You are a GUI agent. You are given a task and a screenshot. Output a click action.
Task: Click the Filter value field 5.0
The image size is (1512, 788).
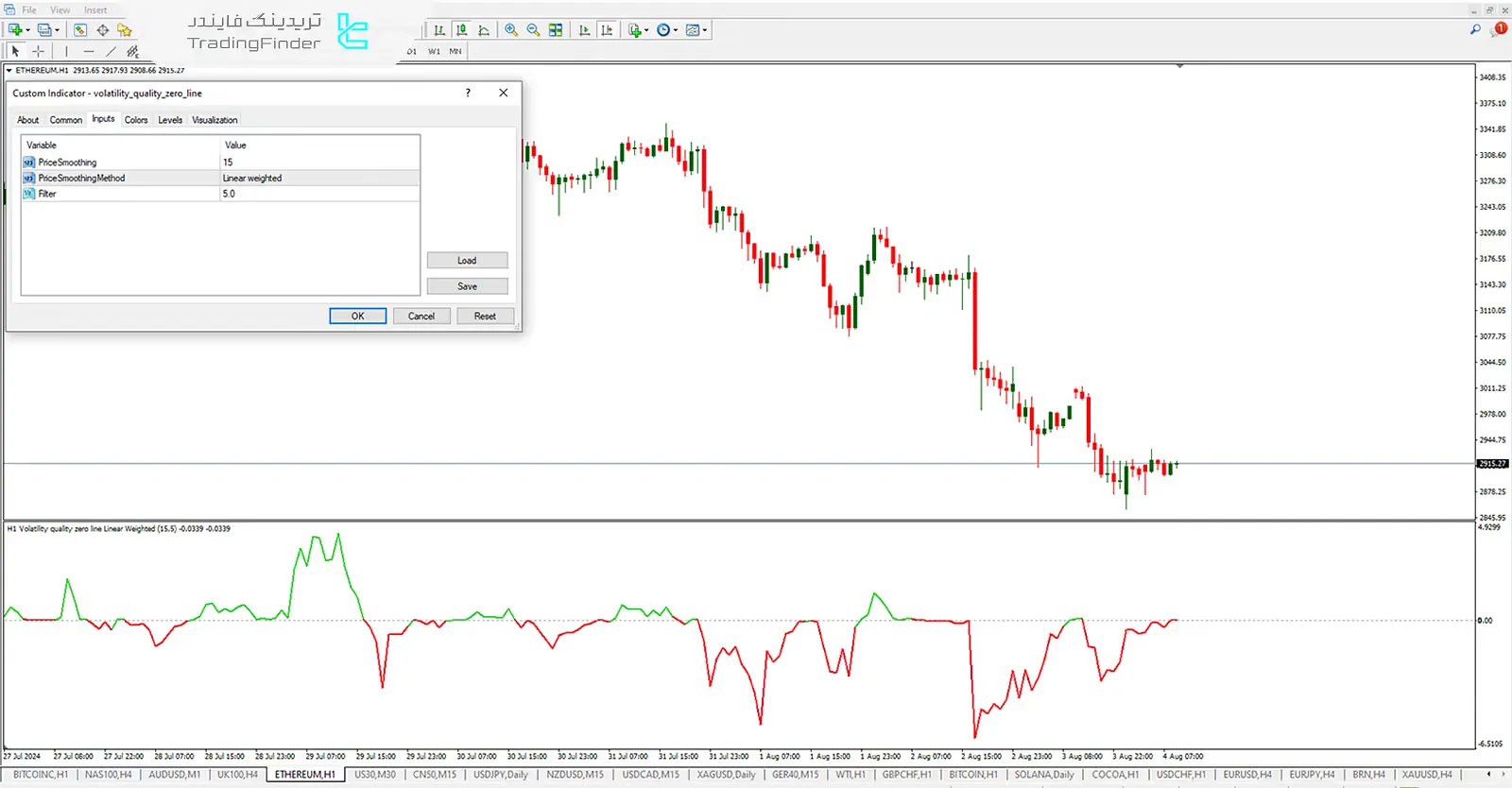(x=319, y=194)
